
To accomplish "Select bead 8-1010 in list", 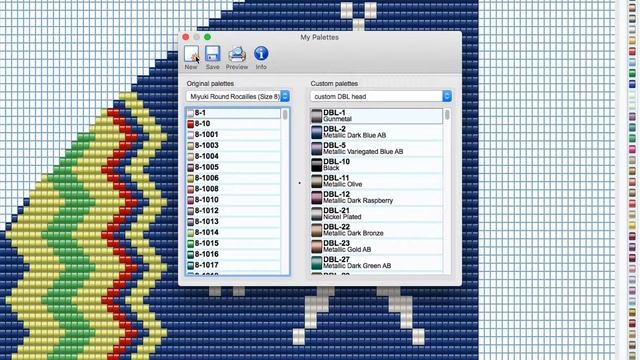I will point(233,200).
